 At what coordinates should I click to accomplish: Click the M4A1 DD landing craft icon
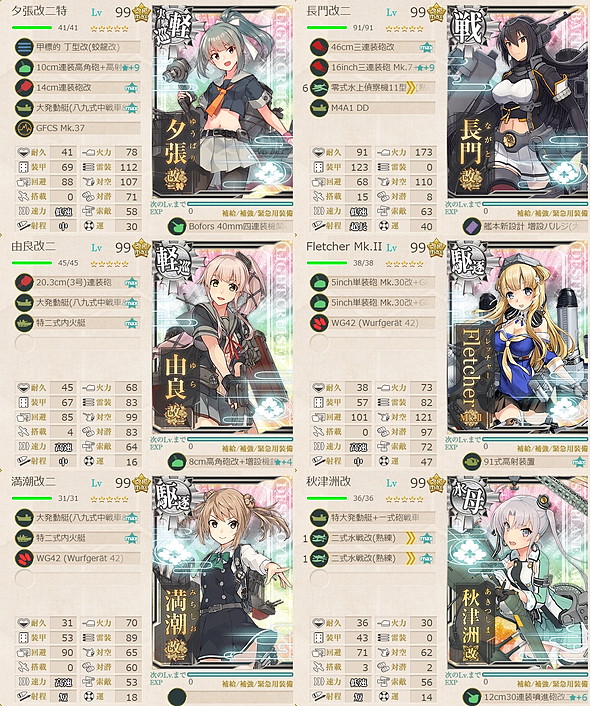(319, 108)
